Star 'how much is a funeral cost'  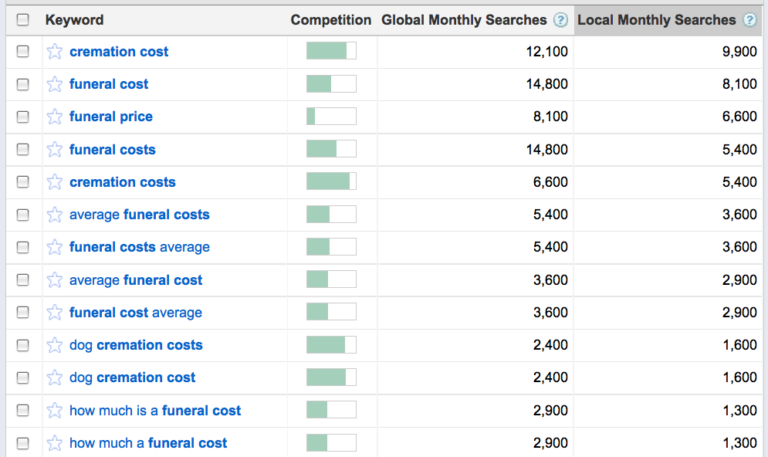(x=54, y=410)
